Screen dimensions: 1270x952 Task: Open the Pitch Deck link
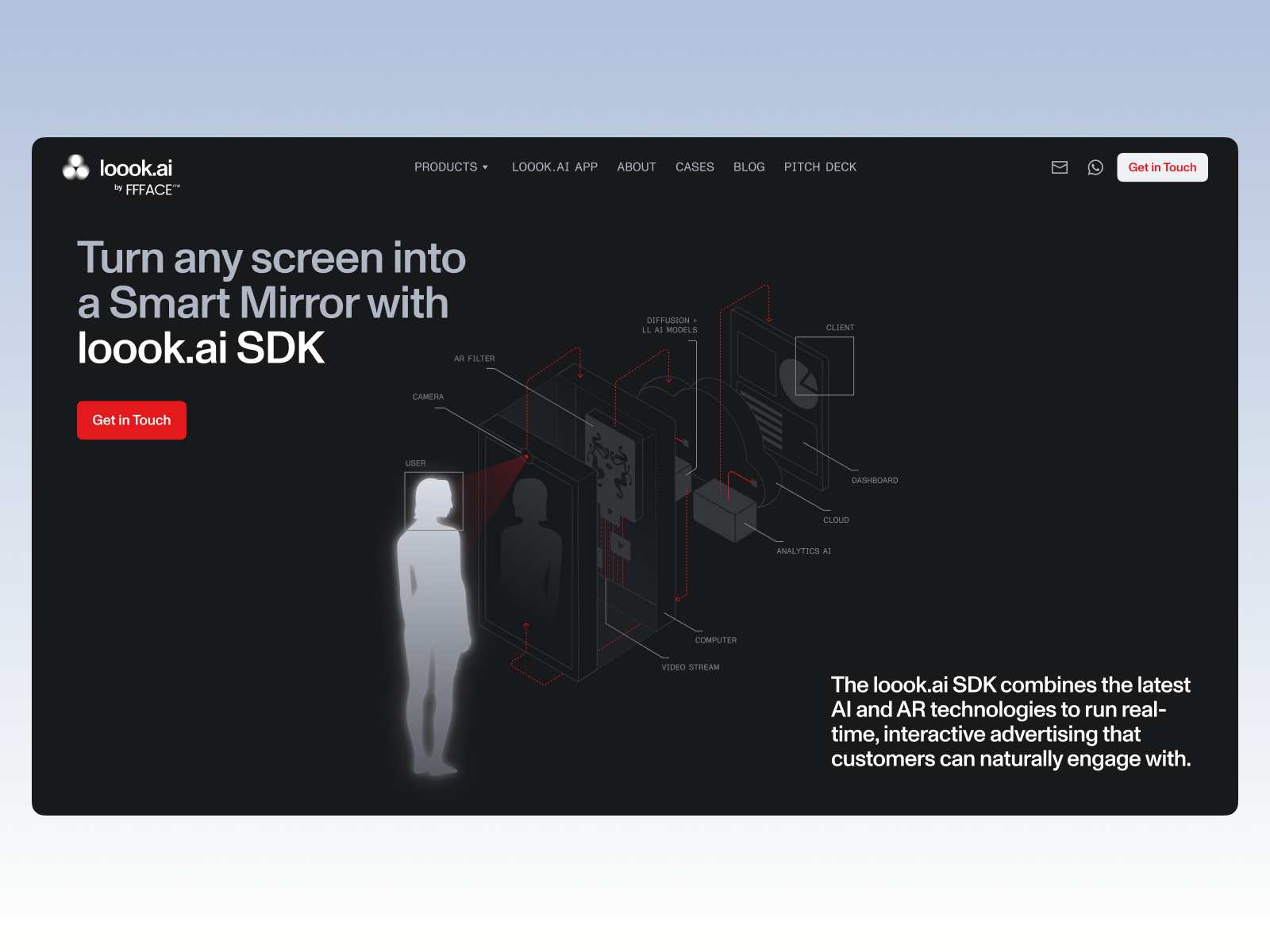[x=820, y=167]
